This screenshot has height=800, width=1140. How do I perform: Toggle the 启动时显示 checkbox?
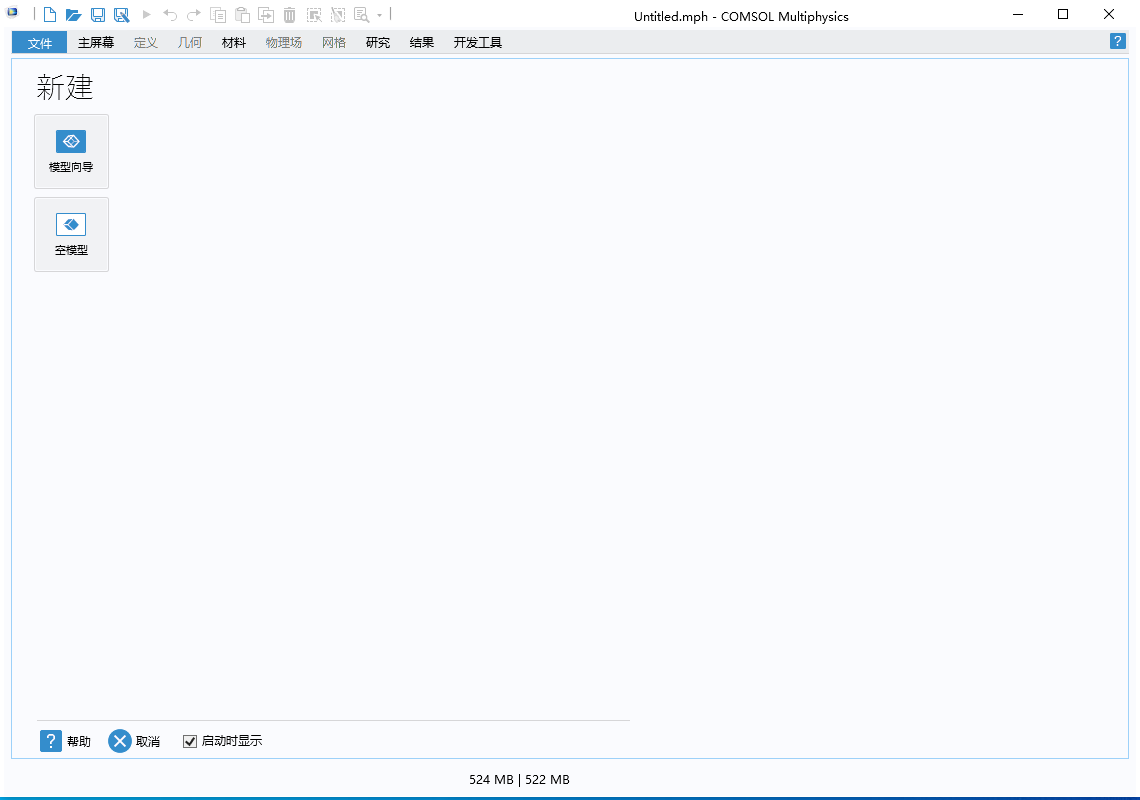(x=190, y=741)
